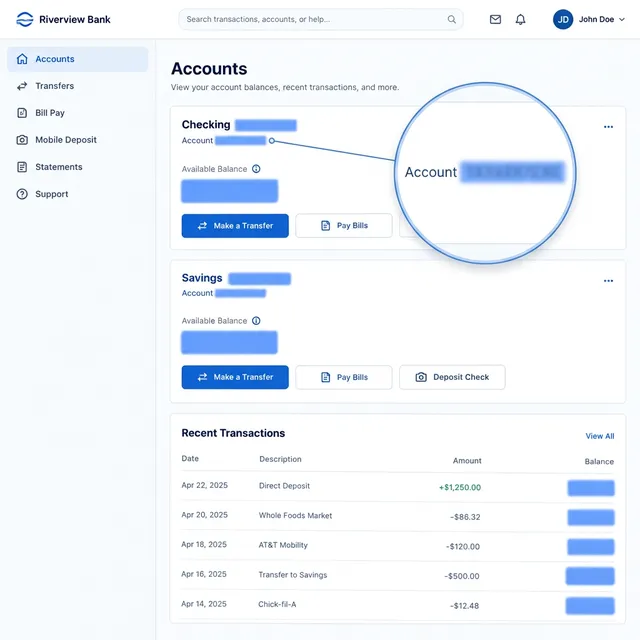Click the Apr 14, 2025 date
Image resolution: width=640 pixels, height=640 pixels.
pos(204,604)
